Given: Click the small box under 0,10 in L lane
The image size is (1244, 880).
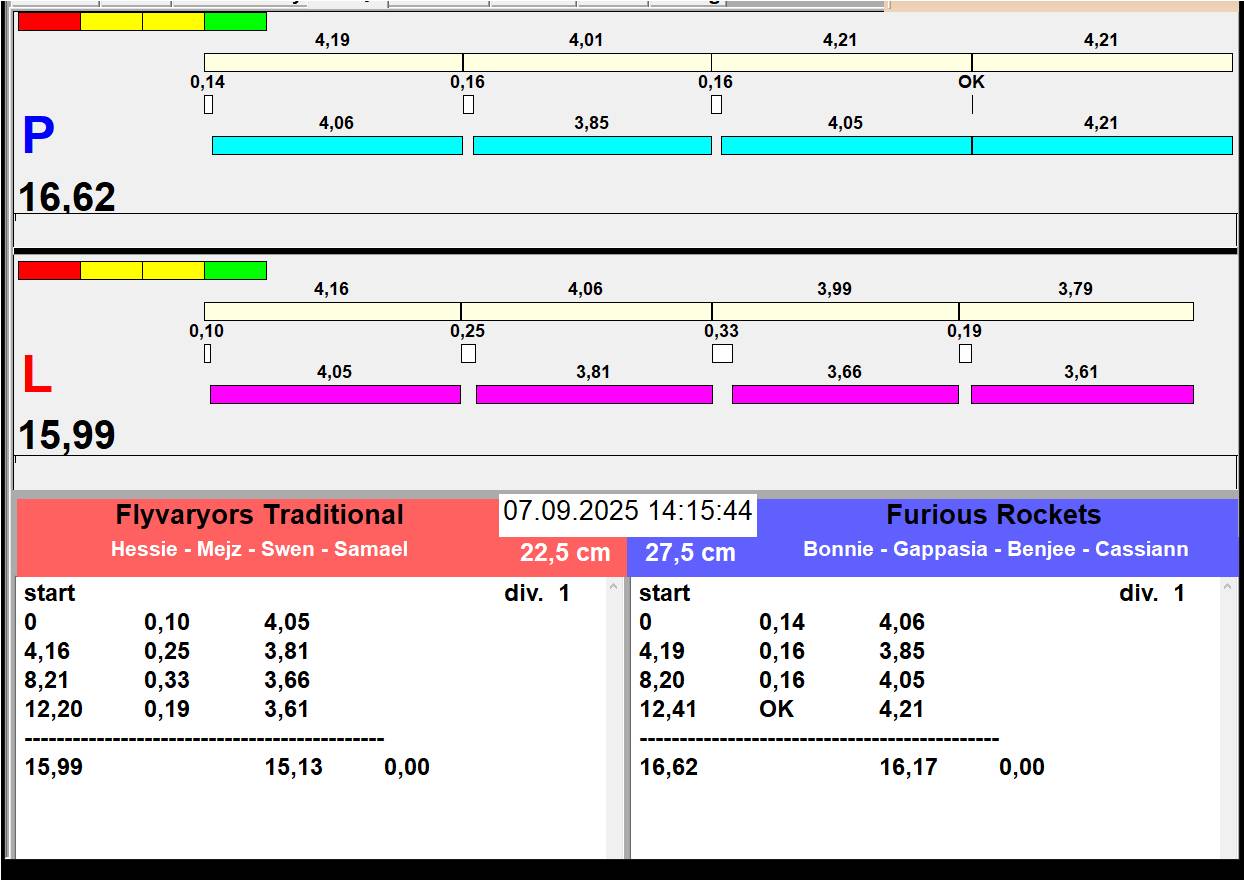Looking at the screenshot, I should click(207, 353).
